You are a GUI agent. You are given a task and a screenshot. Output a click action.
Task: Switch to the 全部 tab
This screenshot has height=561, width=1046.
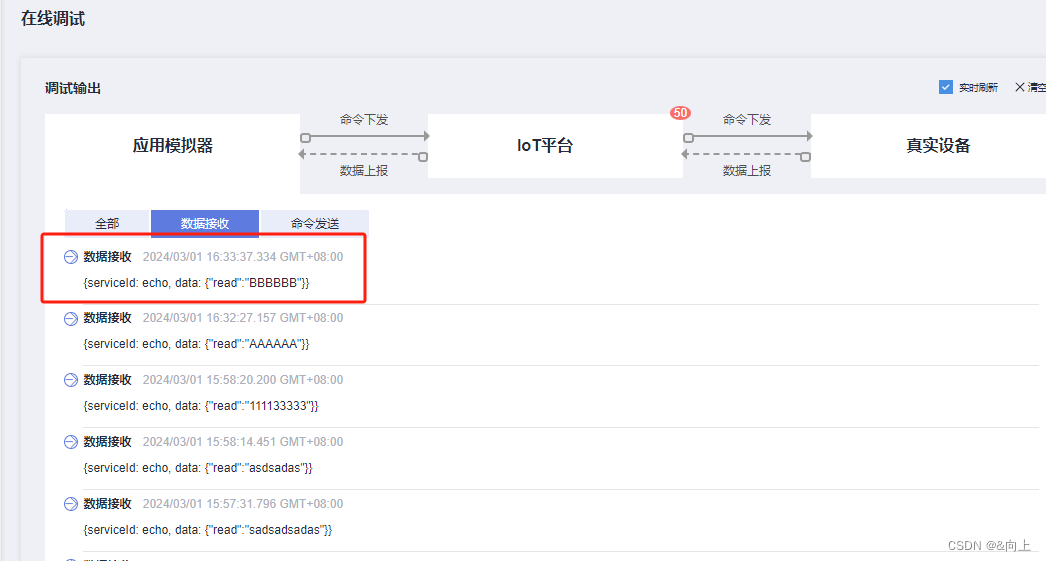pos(107,223)
